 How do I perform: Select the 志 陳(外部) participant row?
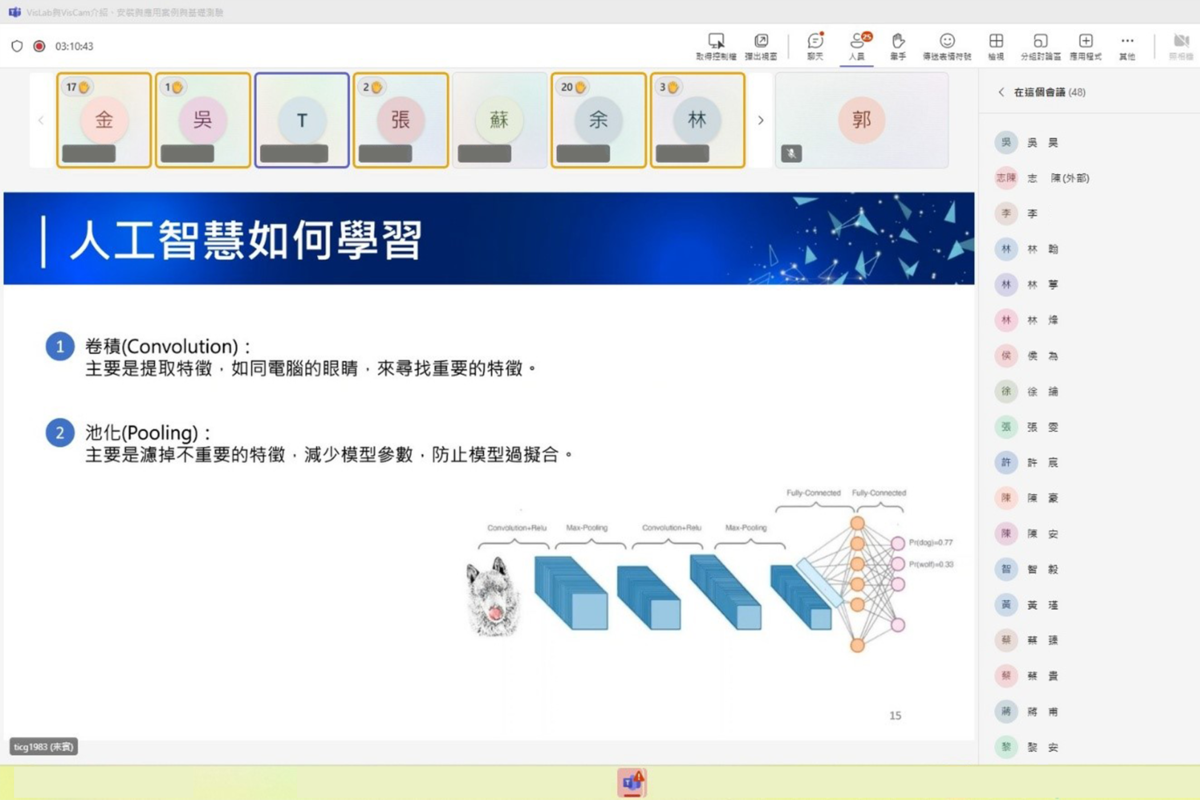(x=1089, y=178)
